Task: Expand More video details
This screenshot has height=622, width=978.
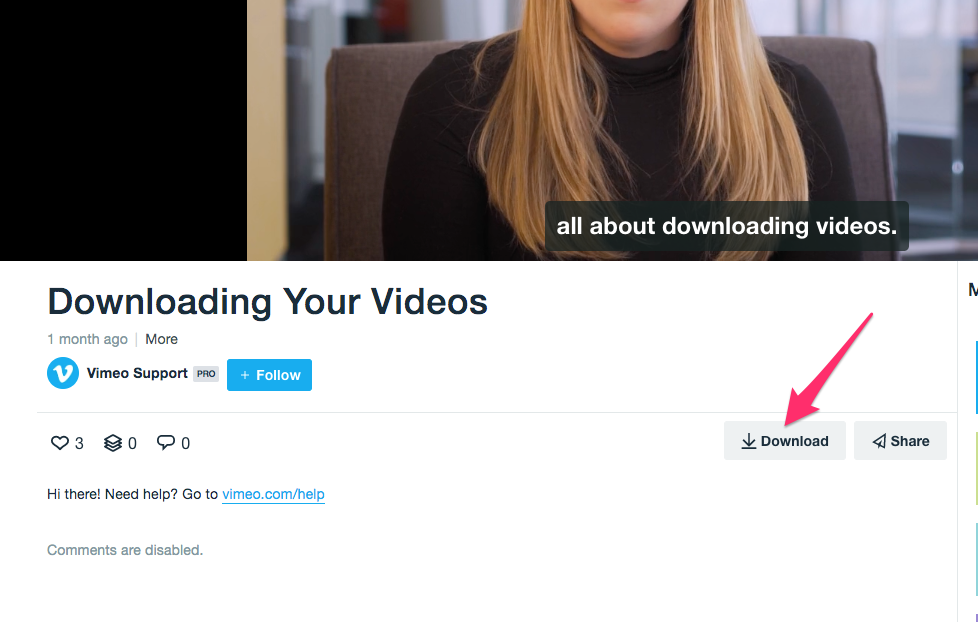Action: pos(162,339)
